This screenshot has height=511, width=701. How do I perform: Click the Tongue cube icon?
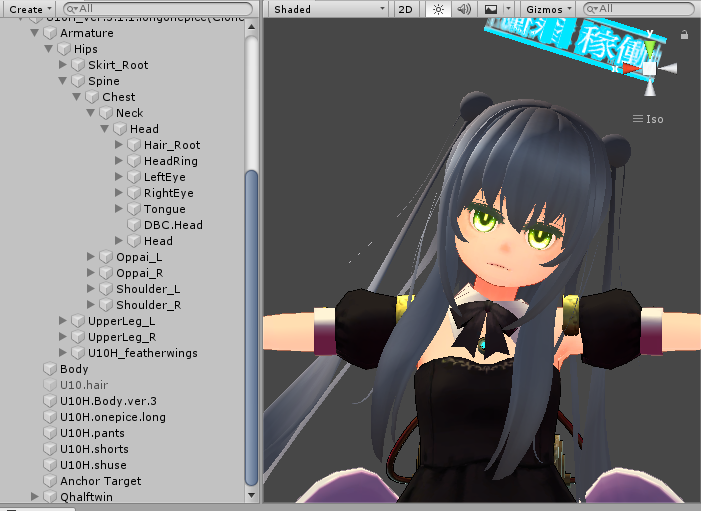point(134,209)
